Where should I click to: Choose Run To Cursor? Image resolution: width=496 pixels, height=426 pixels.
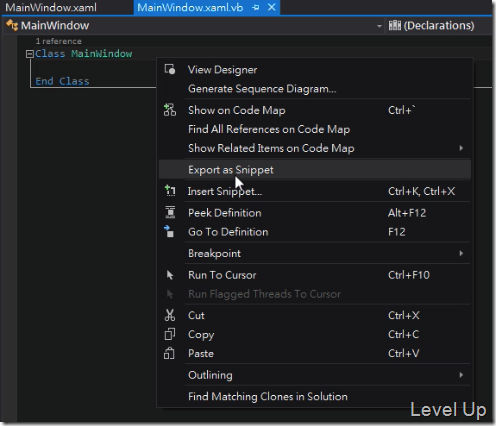[x=315, y=275]
